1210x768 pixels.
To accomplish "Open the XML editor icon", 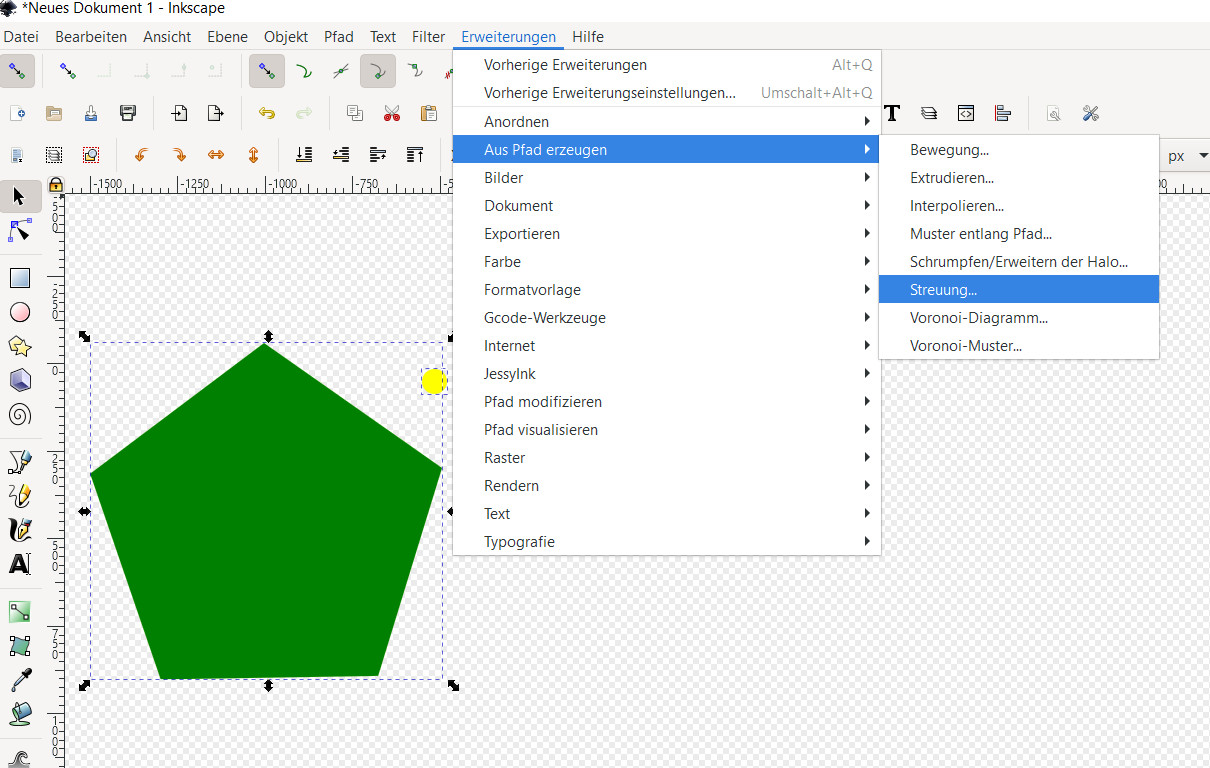I will 965,113.
